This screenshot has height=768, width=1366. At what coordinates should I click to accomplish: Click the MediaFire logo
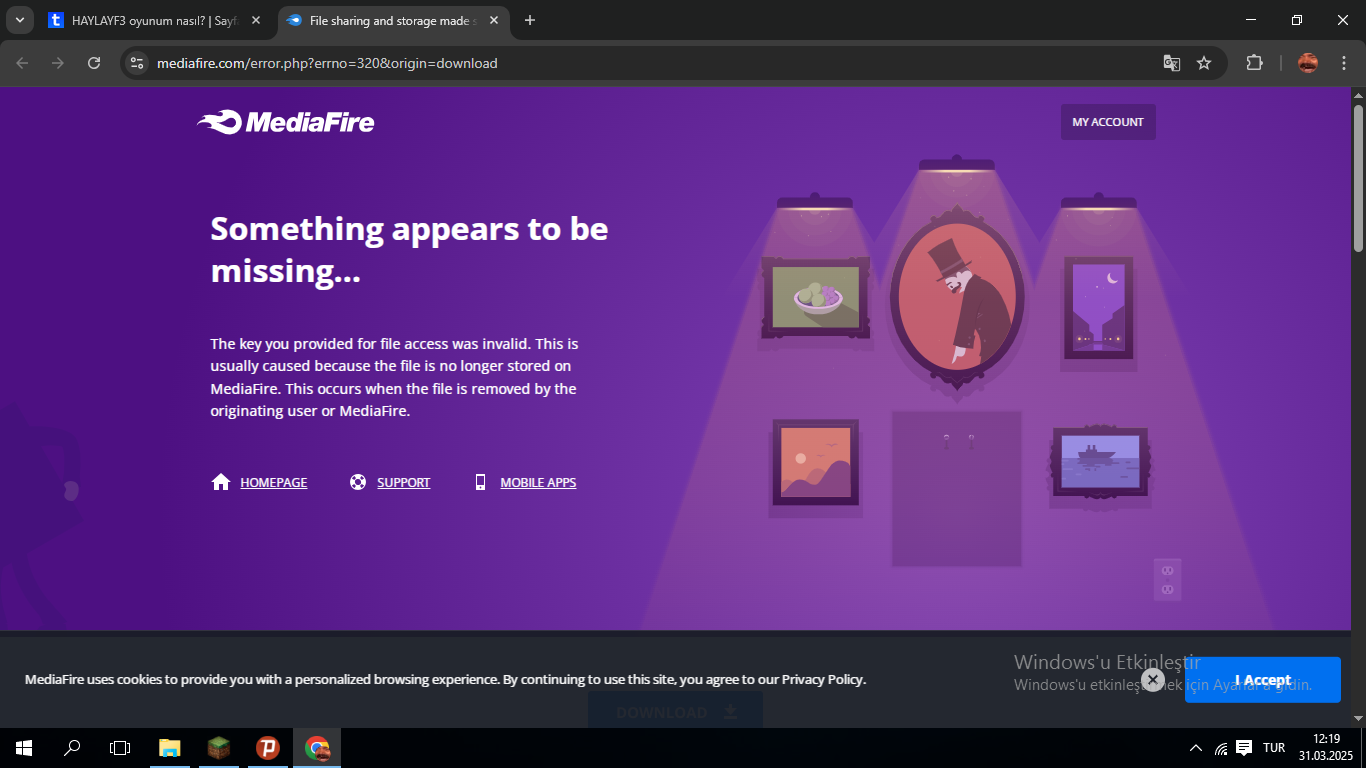point(286,122)
